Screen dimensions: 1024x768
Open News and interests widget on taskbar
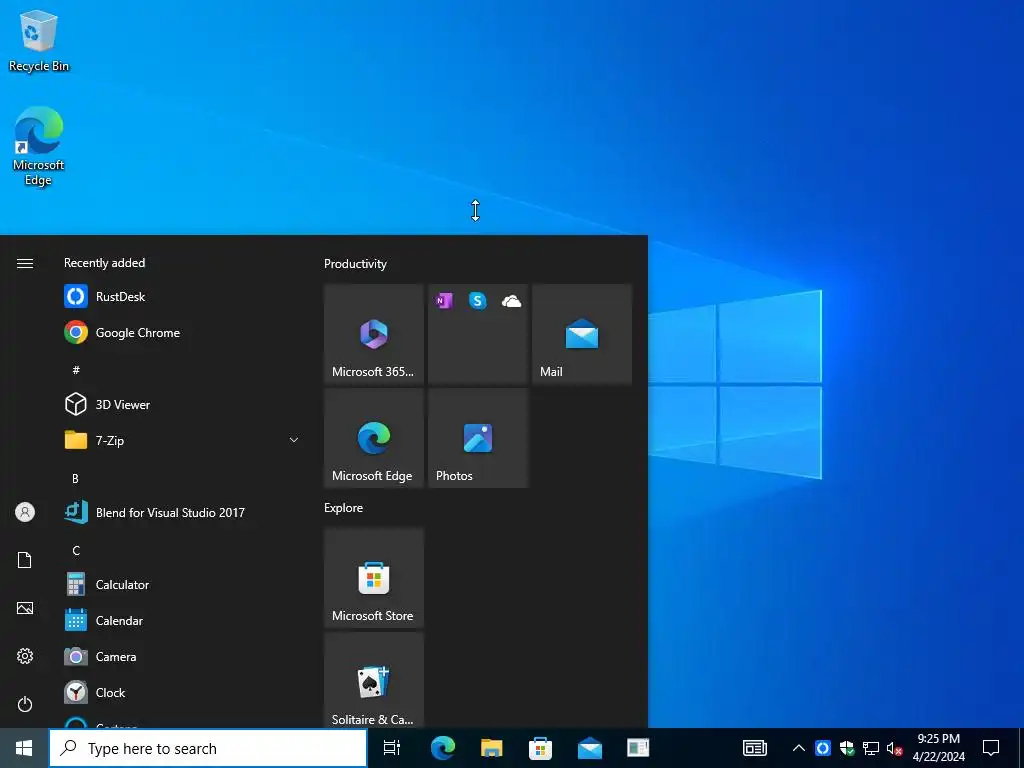pyautogui.click(x=755, y=748)
